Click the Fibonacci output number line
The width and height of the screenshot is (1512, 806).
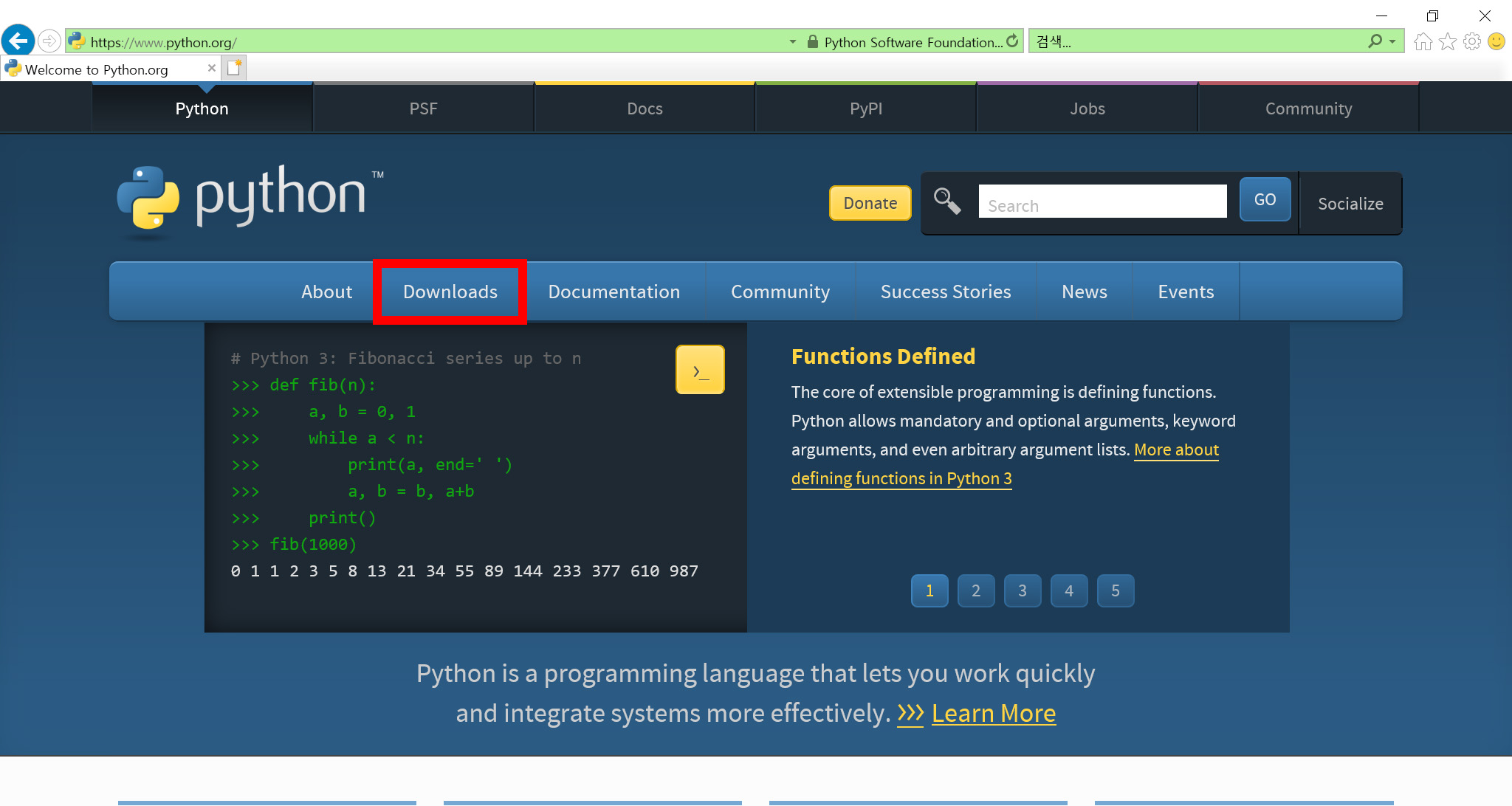(464, 571)
